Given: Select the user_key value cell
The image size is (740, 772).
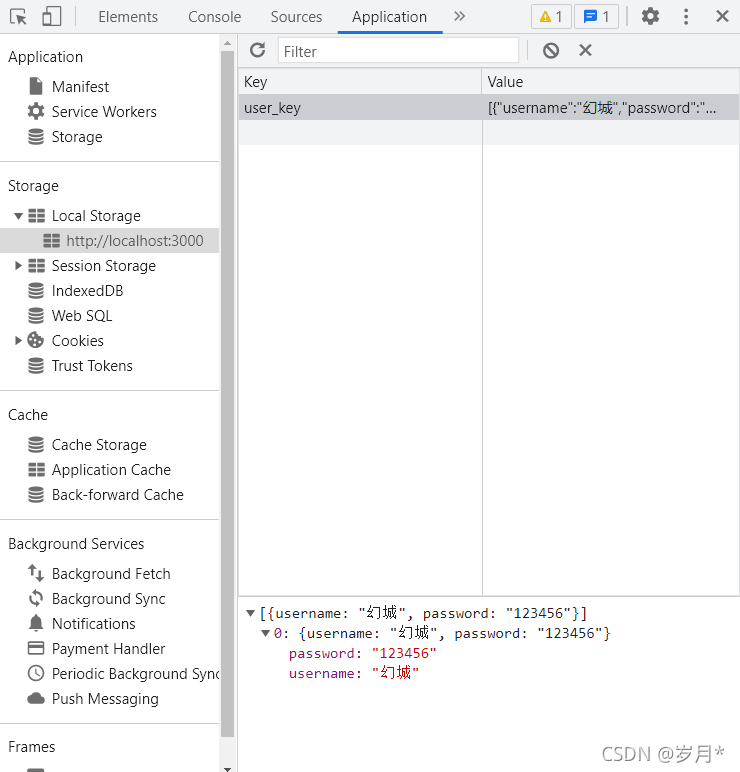Looking at the screenshot, I should [x=611, y=107].
